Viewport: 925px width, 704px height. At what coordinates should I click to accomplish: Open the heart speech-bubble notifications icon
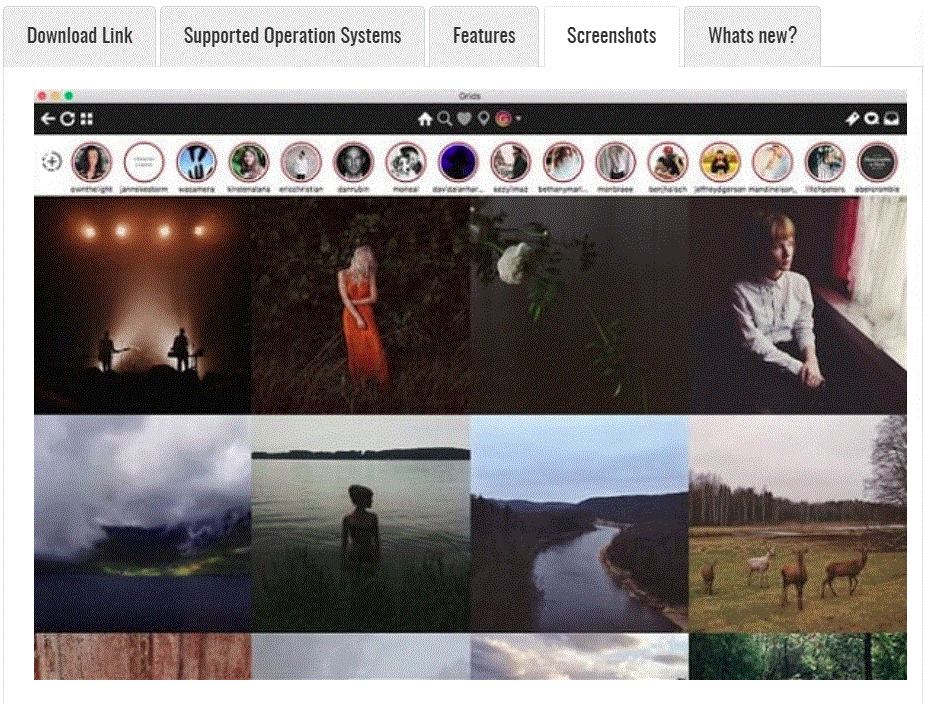click(x=872, y=119)
